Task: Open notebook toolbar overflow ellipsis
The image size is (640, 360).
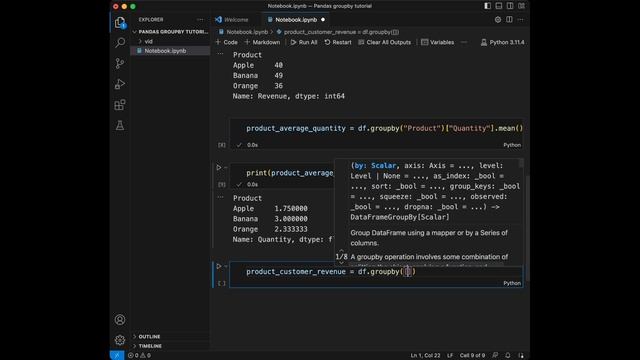Action: 464,42
